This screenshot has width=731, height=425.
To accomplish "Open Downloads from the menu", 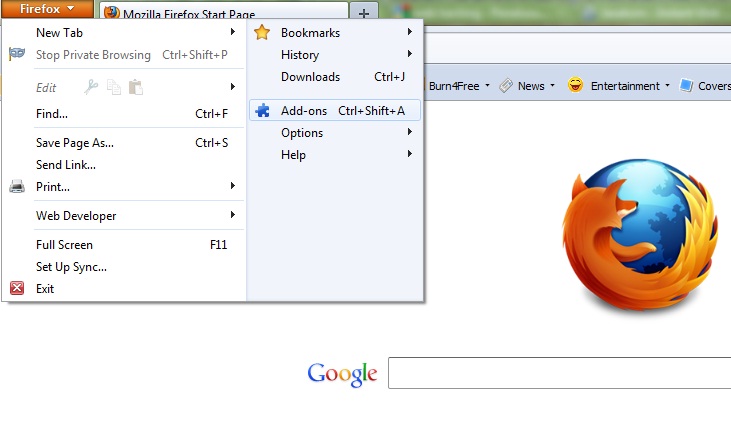I will [x=335, y=76].
